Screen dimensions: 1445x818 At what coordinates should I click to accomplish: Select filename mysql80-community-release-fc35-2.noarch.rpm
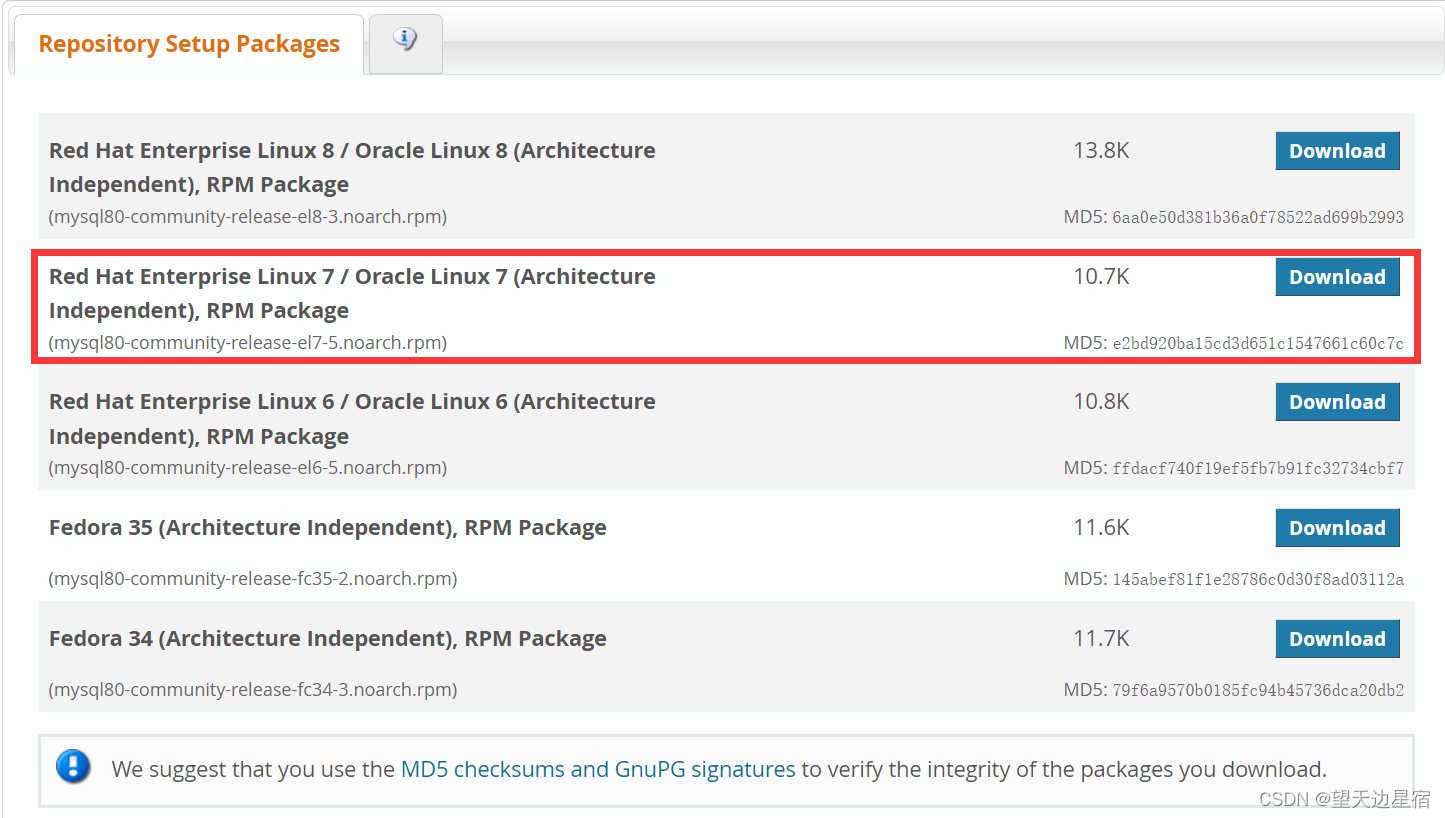[x=253, y=579]
